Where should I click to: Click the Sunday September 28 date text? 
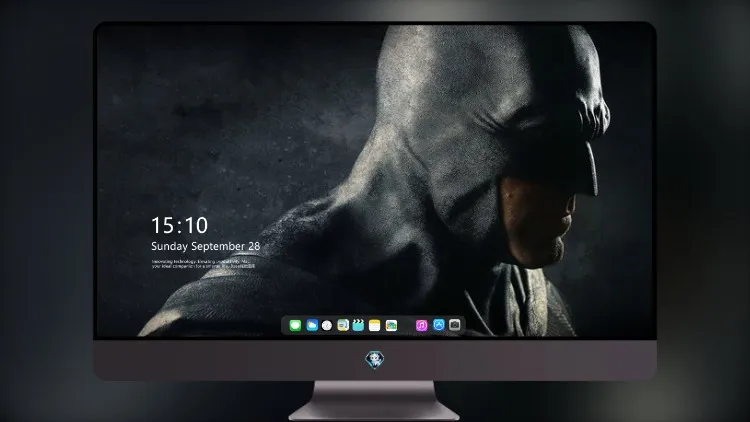pos(206,246)
